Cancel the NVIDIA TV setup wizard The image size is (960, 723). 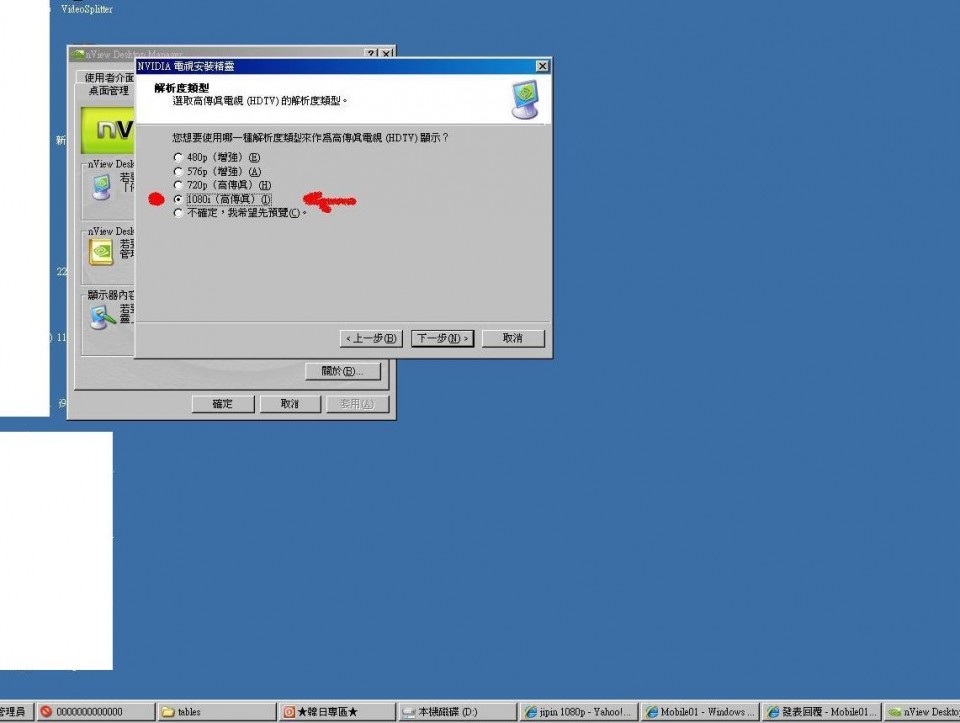[x=513, y=339]
